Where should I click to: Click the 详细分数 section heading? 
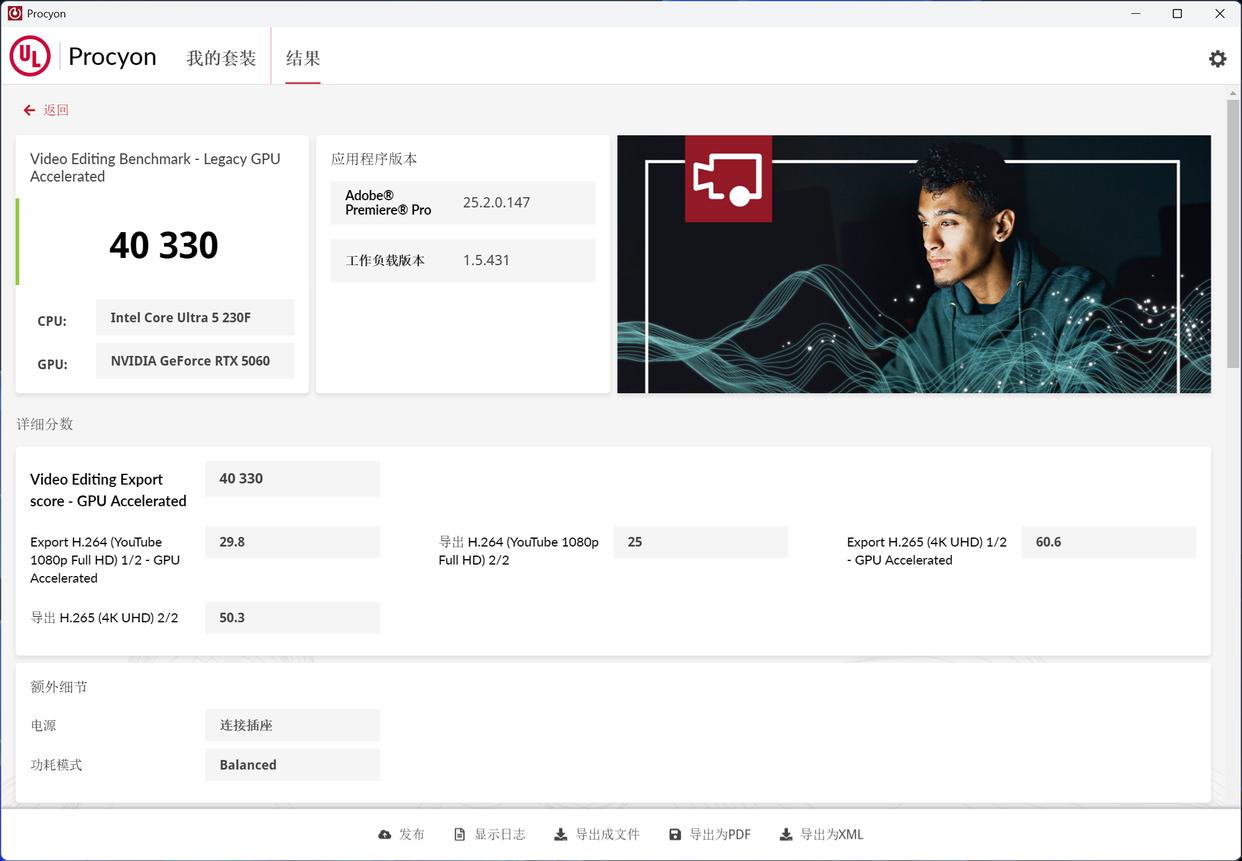point(45,424)
